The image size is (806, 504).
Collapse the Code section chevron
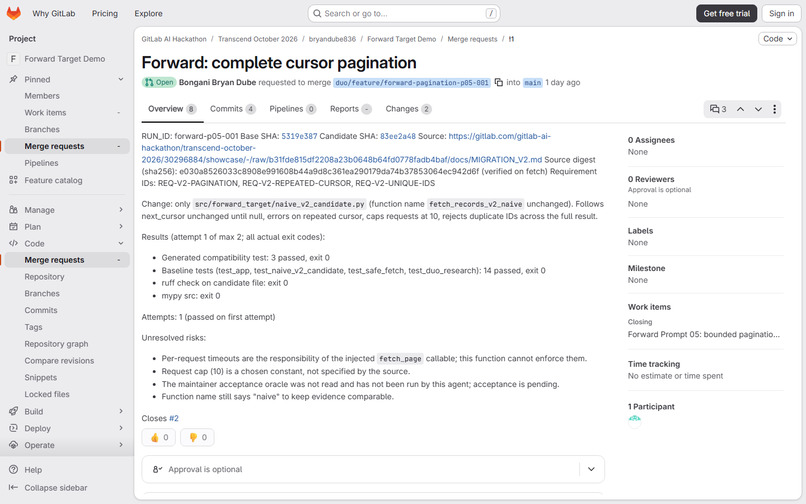click(121, 243)
